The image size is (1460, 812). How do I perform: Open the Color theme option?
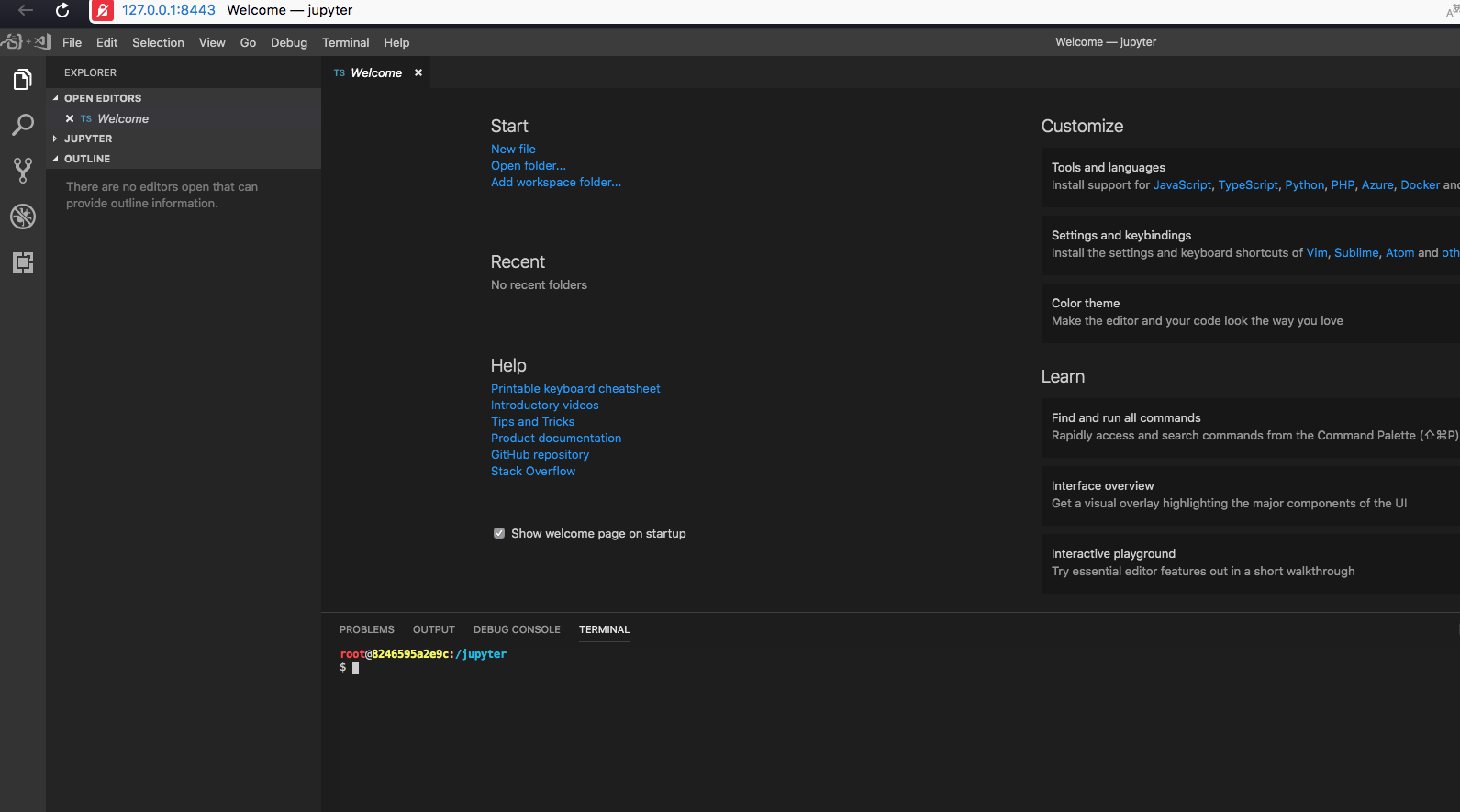click(x=1251, y=312)
